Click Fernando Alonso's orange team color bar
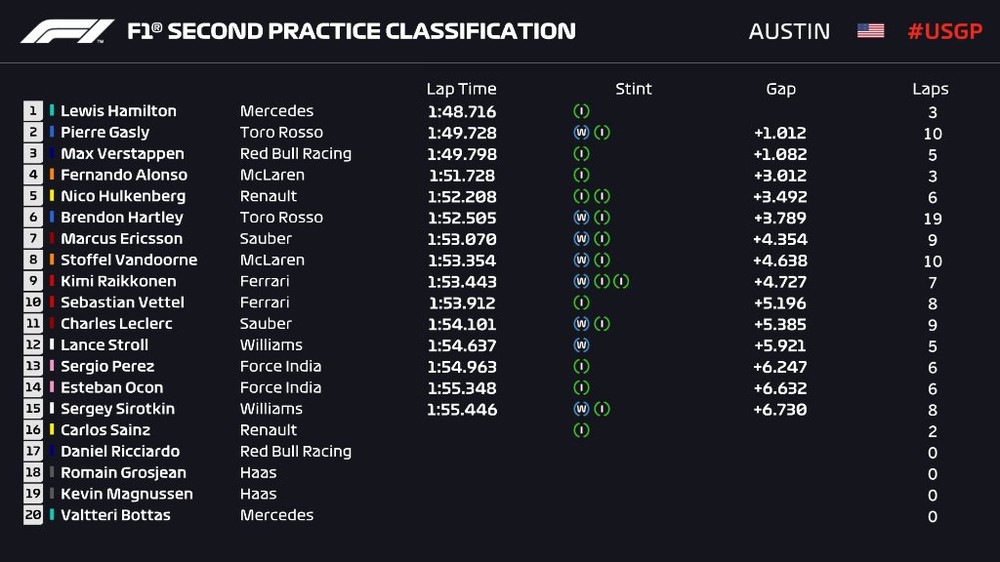The image size is (1000, 562). click(52, 175)
